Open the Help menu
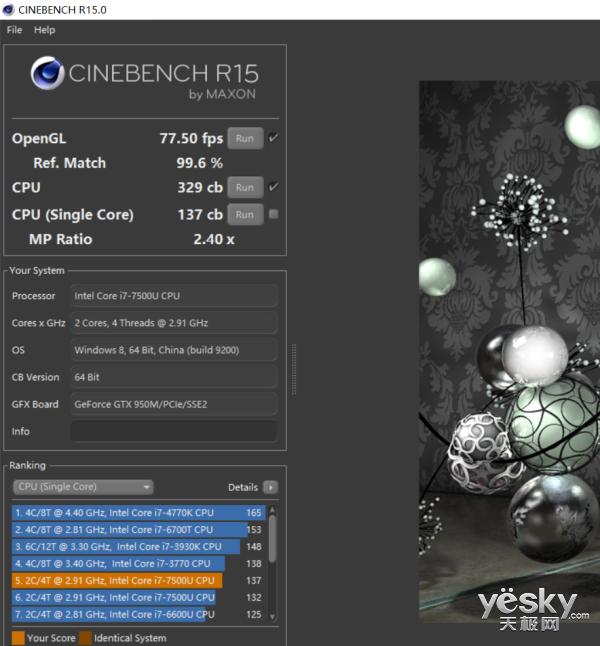The image size is (600, 646). [44, 30]
